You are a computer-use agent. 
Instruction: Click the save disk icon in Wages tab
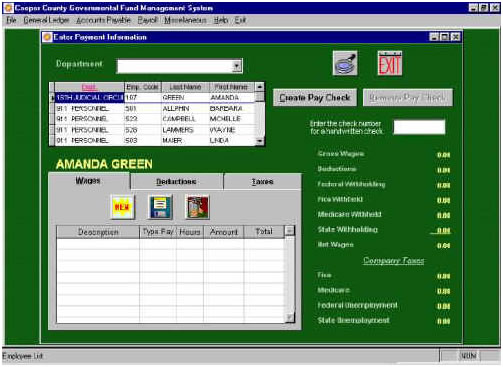click(x=160, y=207)
